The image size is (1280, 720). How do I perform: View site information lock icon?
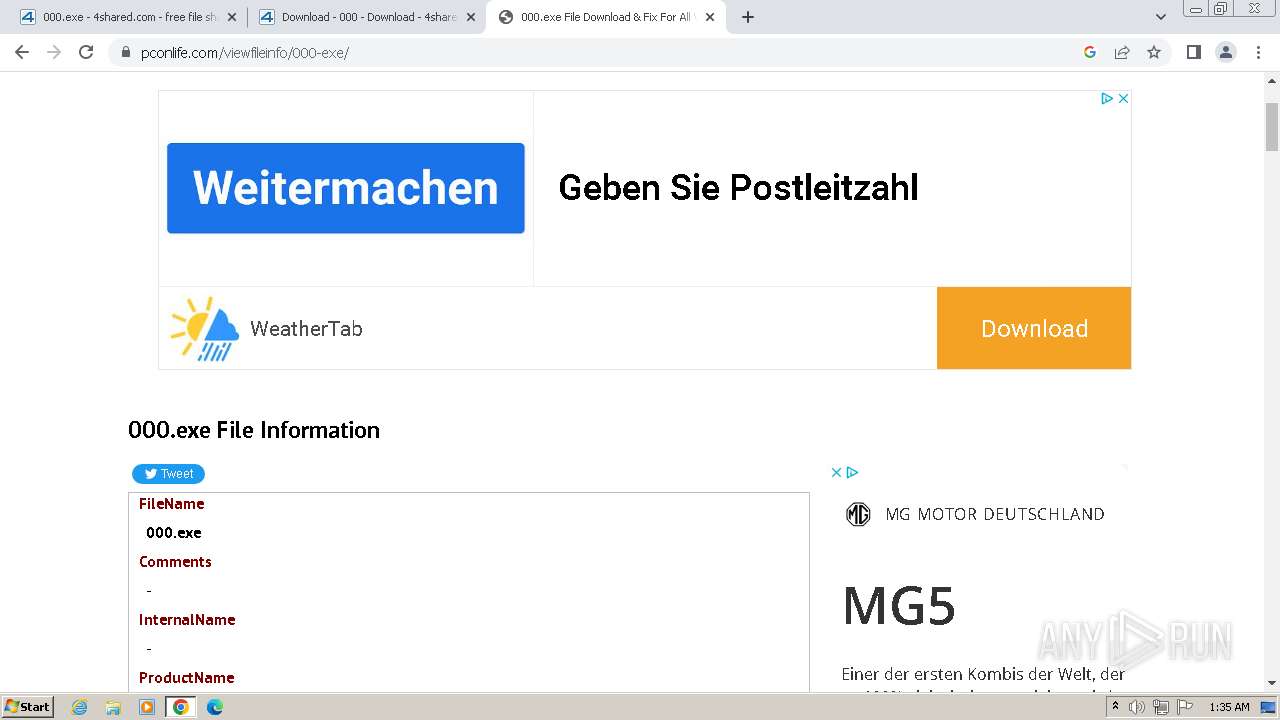[x=126, y=52]
